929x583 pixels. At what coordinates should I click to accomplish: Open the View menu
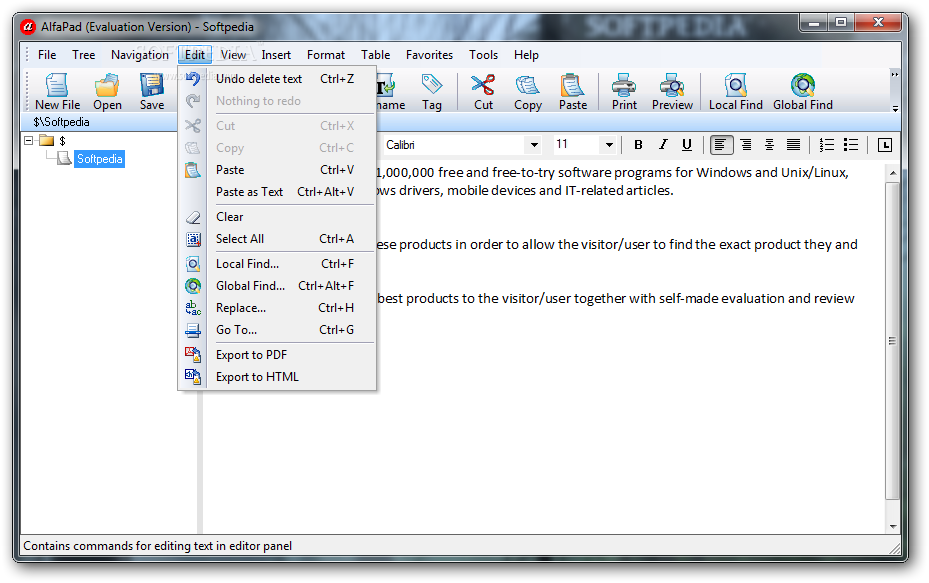point(233,55)
